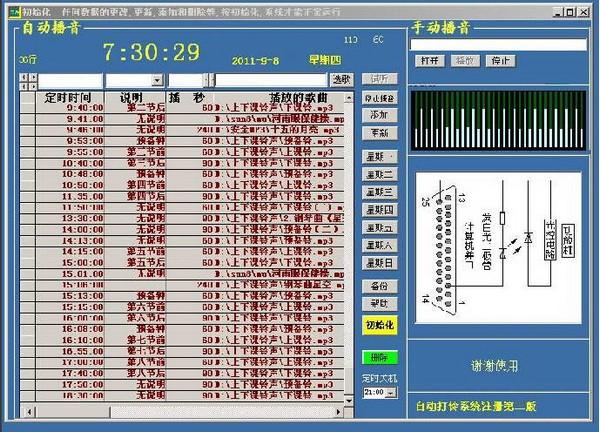Add a schedule entry with 添加

click(380, 115)
